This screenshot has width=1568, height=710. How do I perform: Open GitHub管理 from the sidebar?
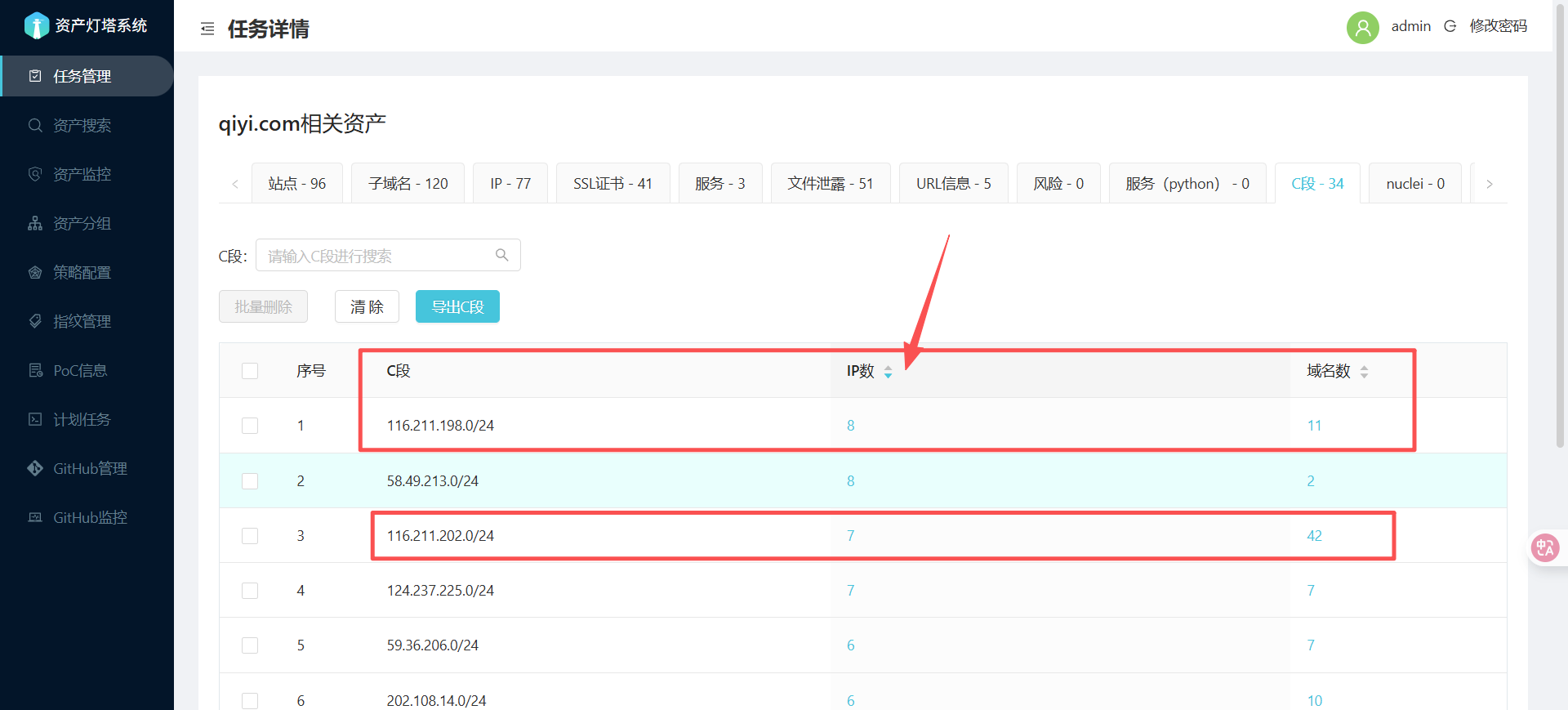click(89, 468)
